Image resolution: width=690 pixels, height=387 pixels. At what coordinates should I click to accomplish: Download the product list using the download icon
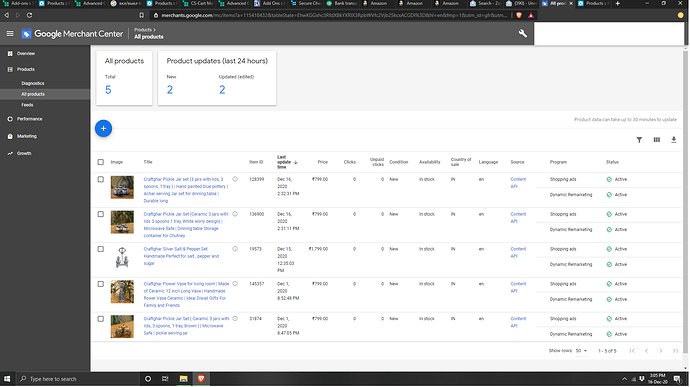click(674, 140)
